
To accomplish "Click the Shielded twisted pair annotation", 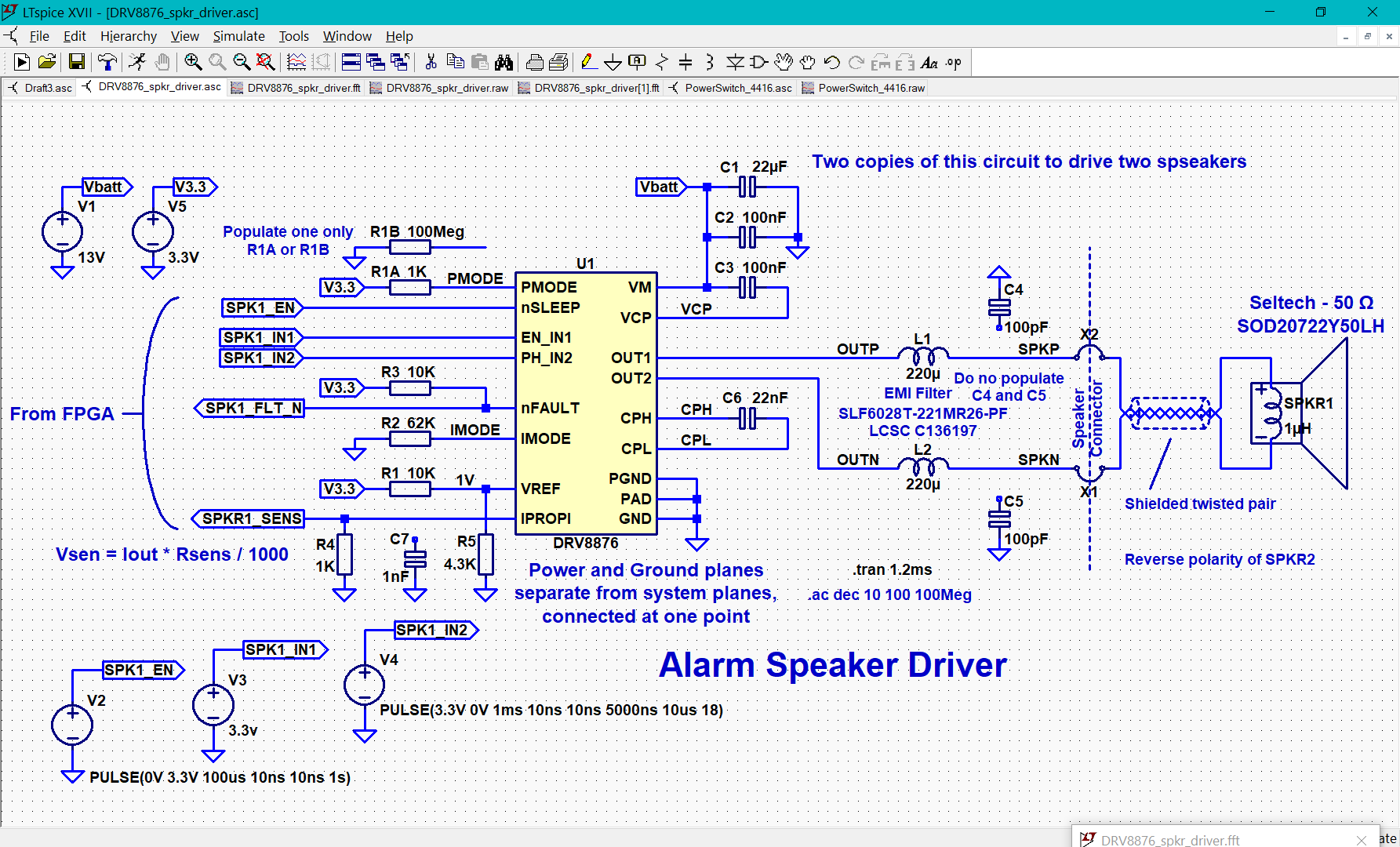I will click(1200, 503).
